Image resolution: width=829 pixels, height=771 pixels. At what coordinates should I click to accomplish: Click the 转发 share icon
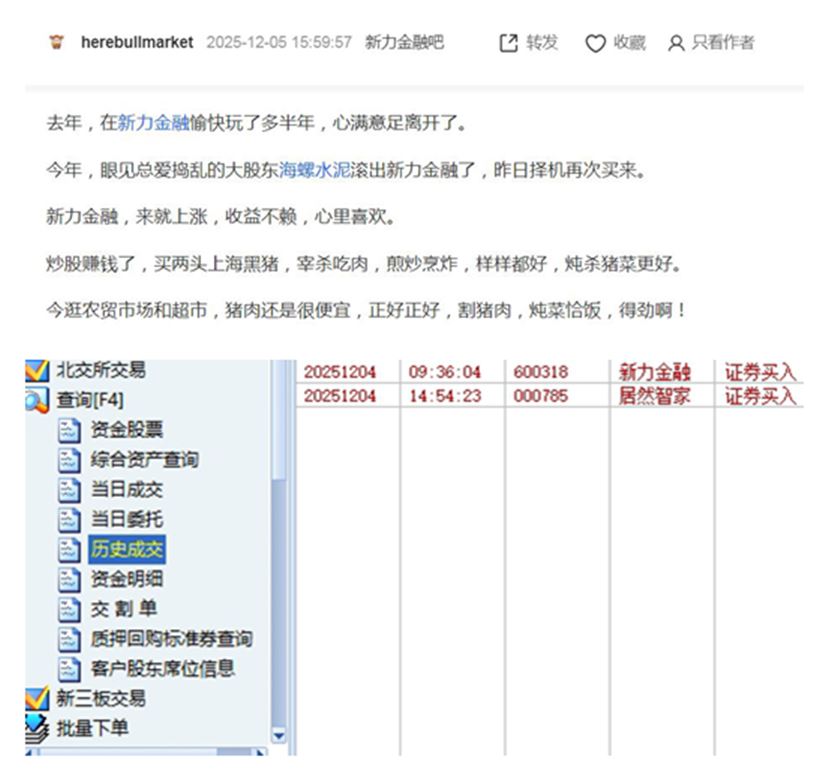point(509,43)
